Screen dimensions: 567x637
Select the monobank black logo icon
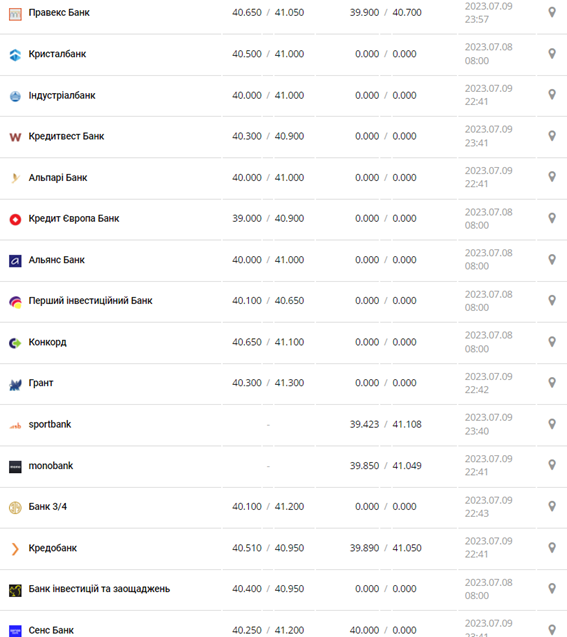(x=15, y=467)
